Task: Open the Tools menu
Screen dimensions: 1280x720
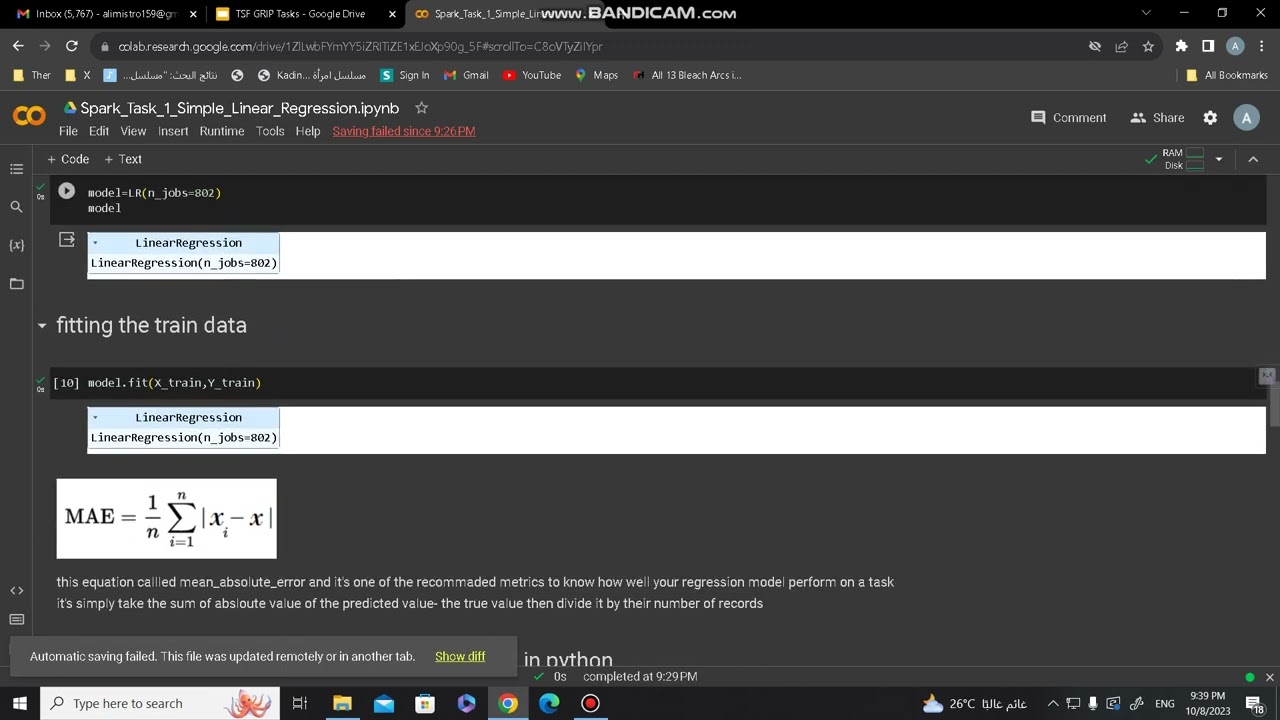Action: 270,131
